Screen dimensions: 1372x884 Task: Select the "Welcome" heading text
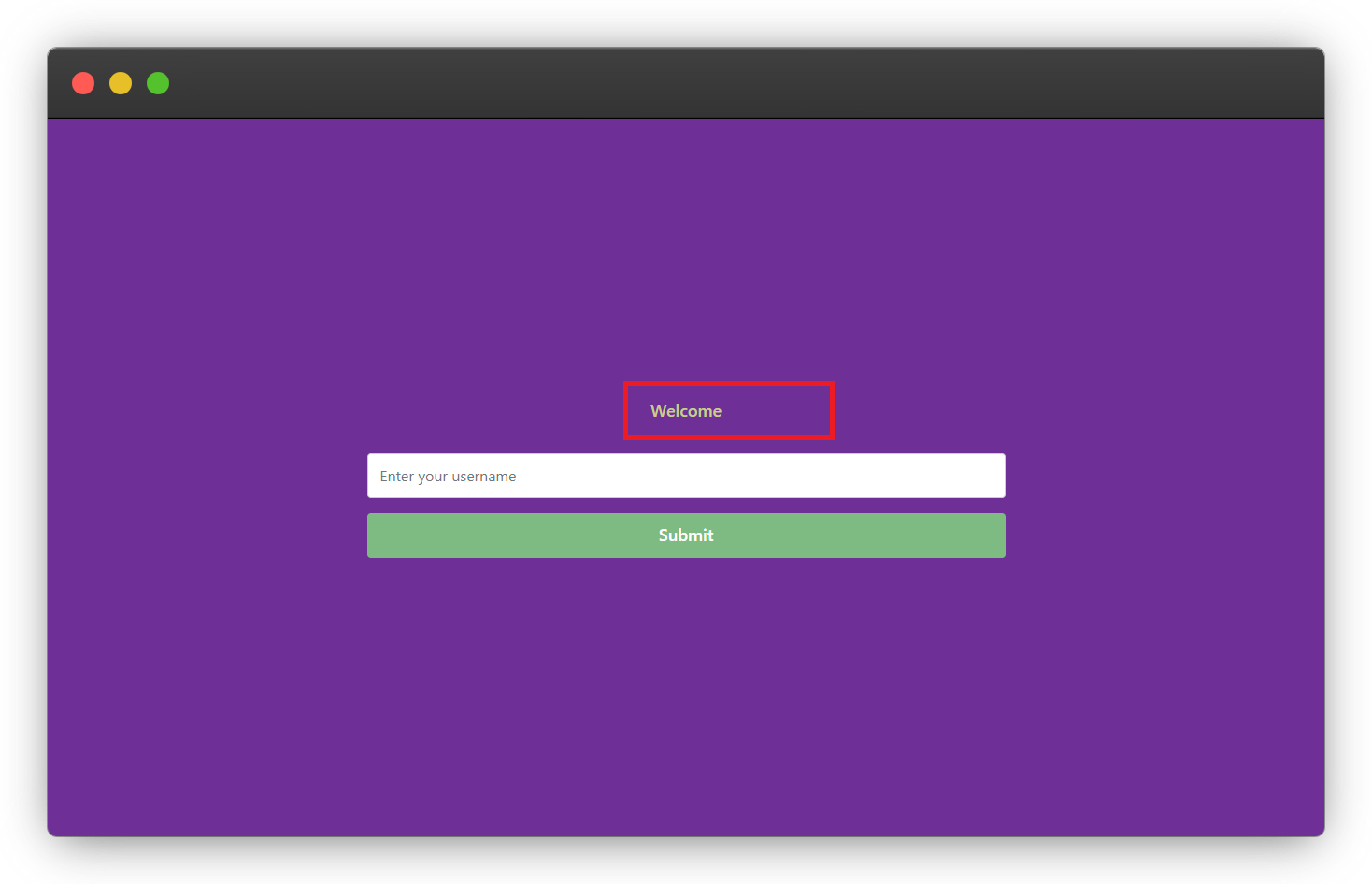click(x=686, y=411)
